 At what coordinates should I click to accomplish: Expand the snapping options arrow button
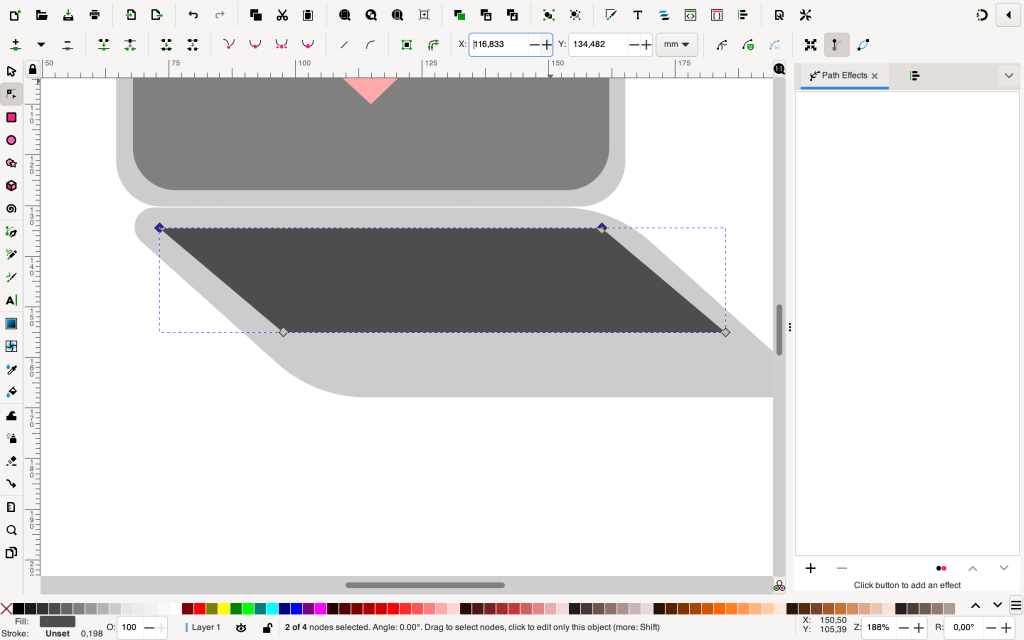pos(1008,15)
